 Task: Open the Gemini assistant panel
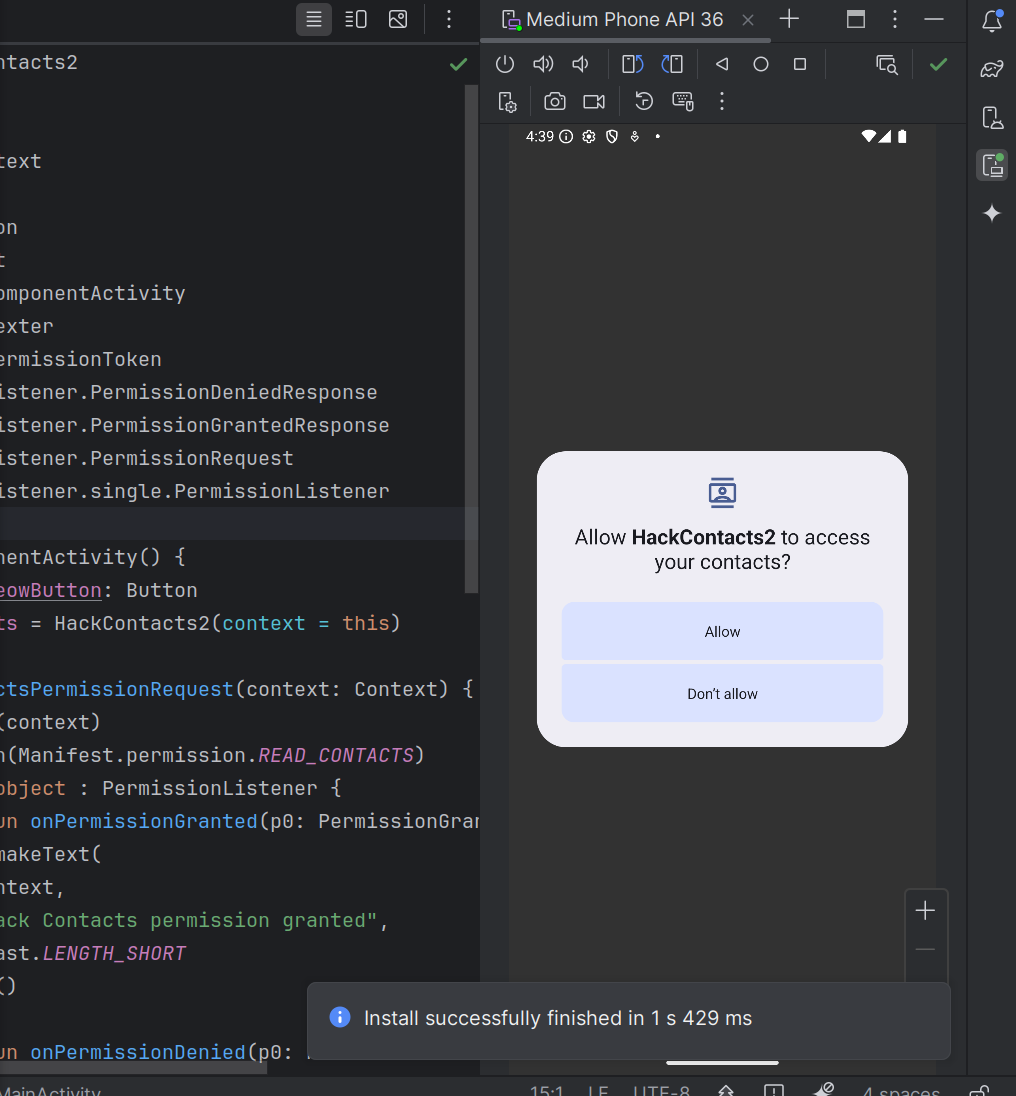992,213
